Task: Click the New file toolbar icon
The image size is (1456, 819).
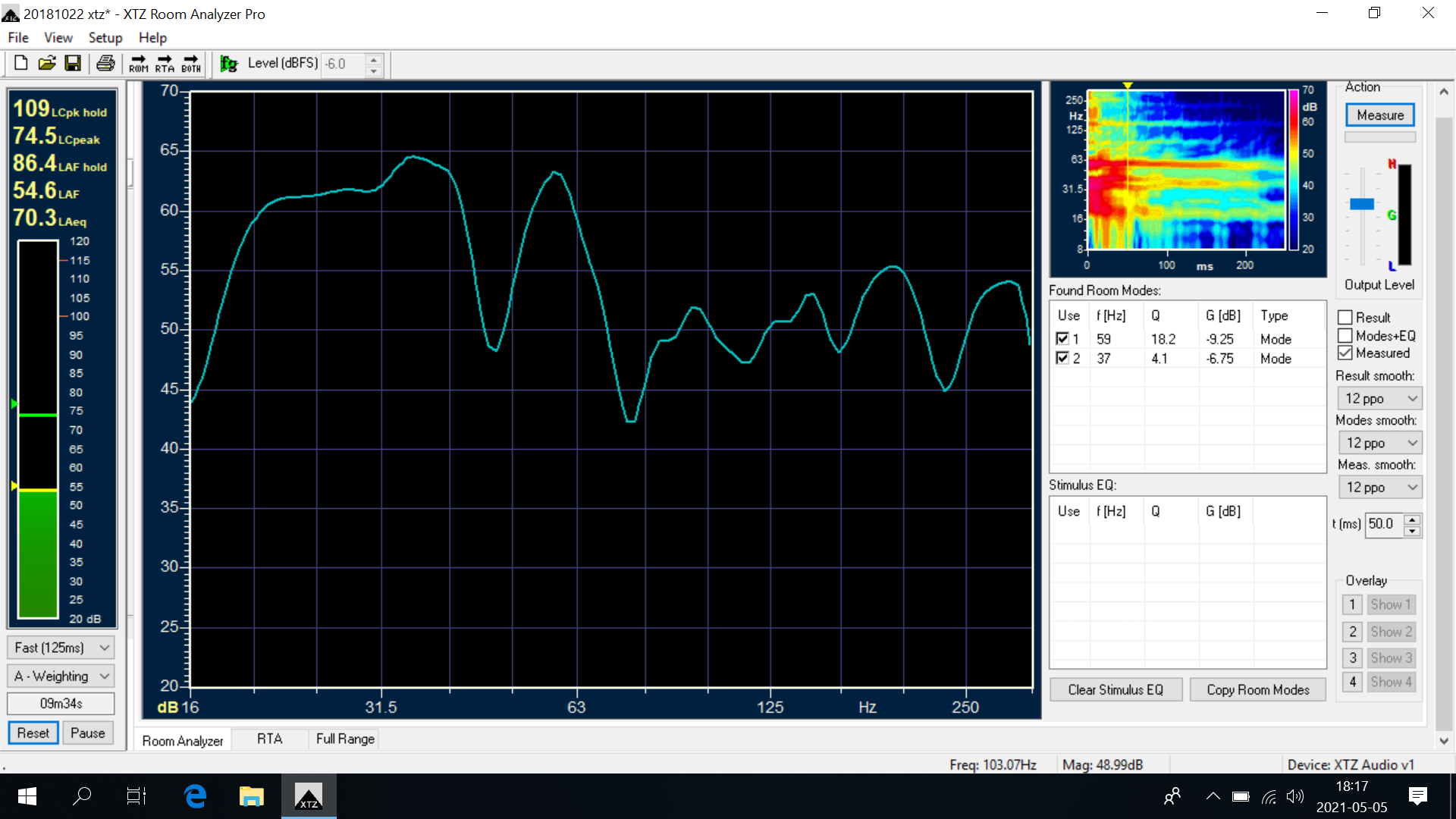Action: tap(21, 64)
